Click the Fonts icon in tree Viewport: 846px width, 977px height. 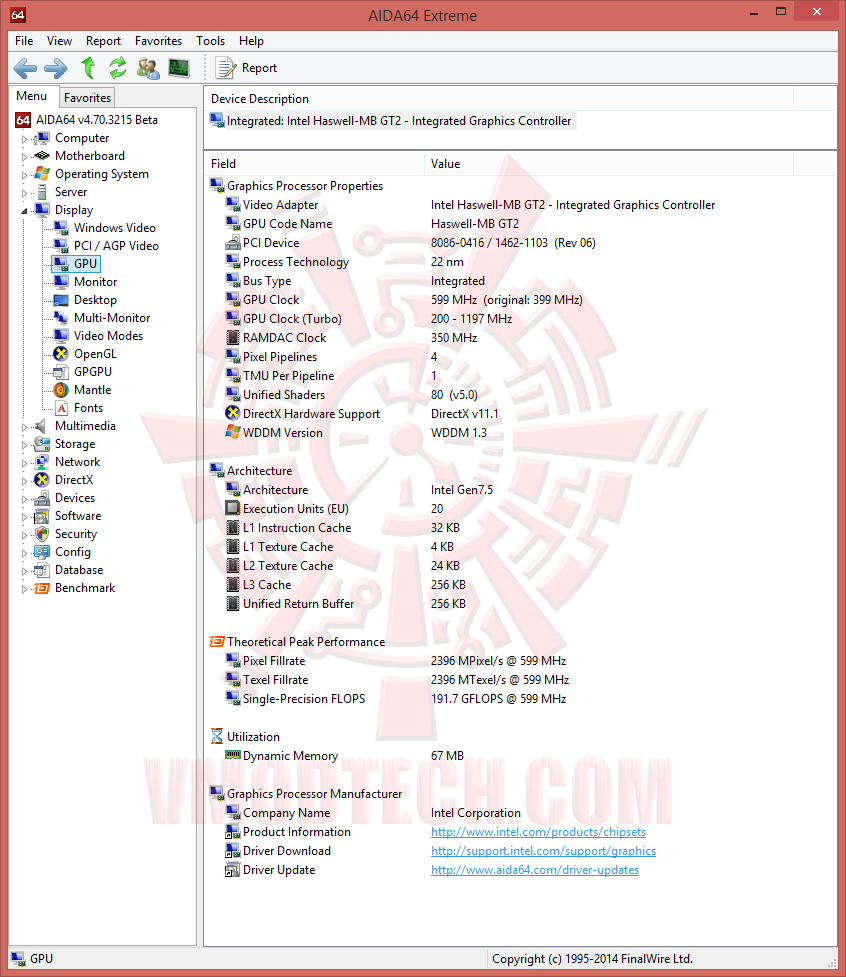click(x=60, y=408)
